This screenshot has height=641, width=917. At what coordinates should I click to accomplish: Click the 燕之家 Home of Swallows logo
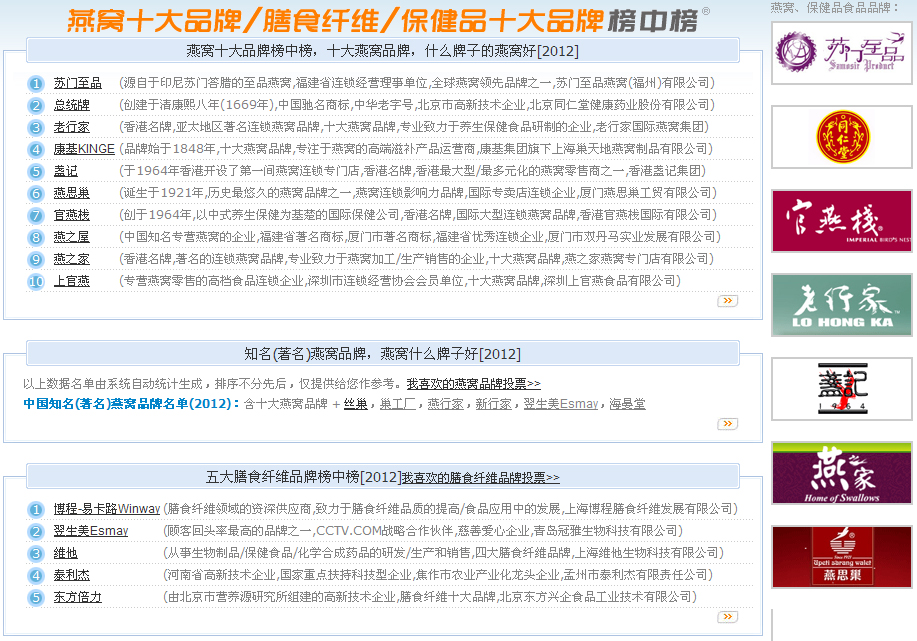[x=842, y=473]
